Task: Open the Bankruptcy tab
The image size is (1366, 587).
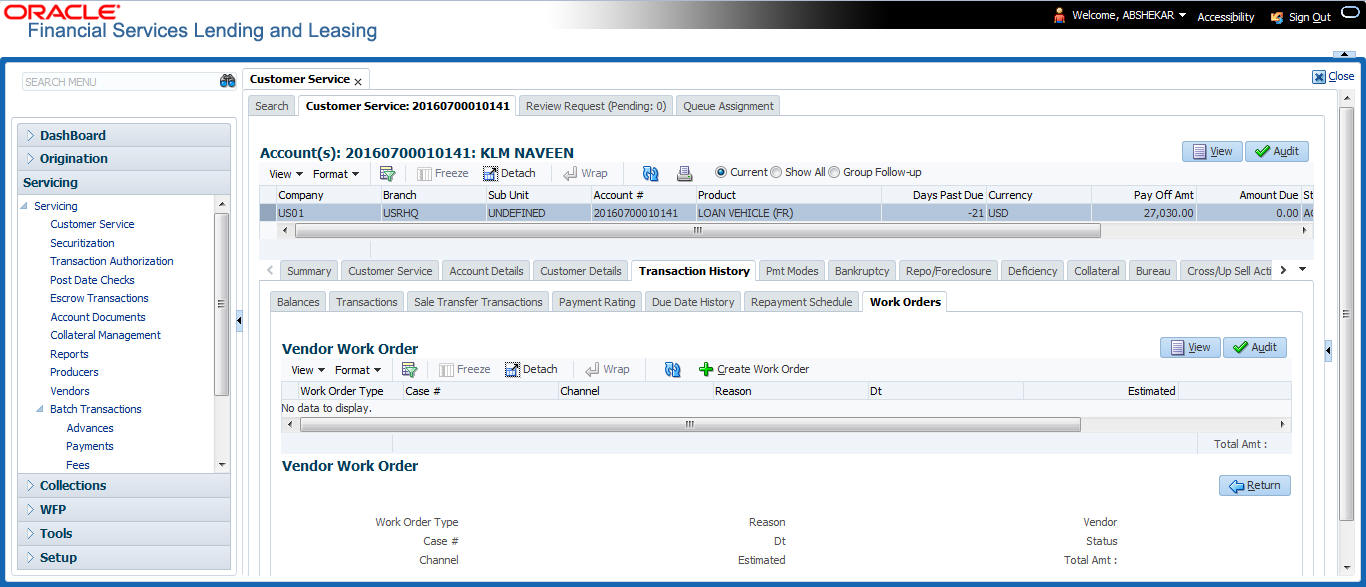Action: tap(862, 271)
